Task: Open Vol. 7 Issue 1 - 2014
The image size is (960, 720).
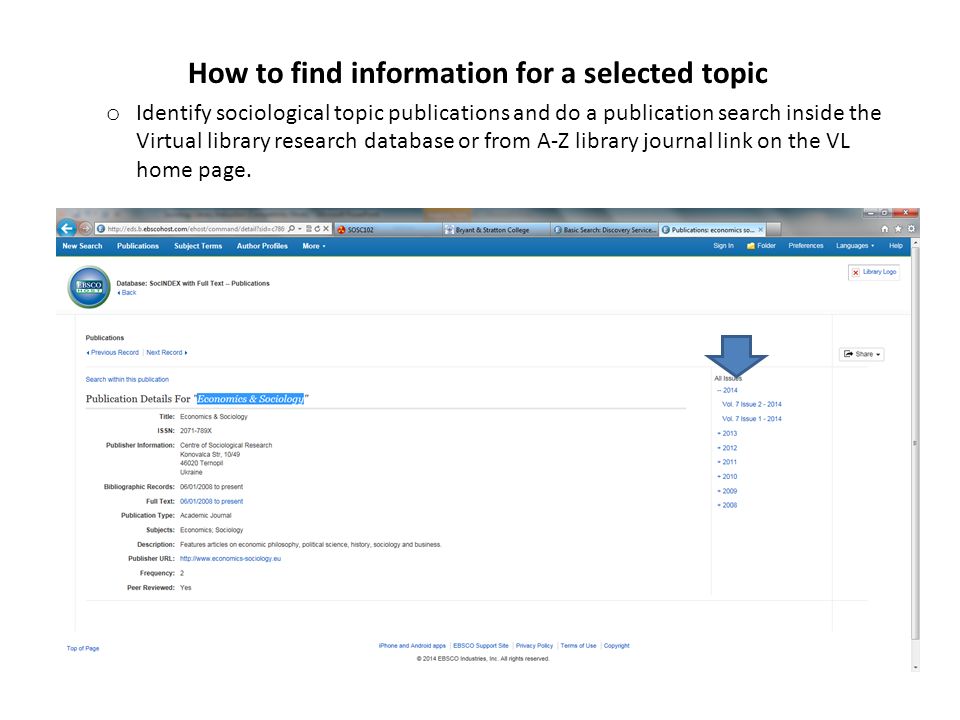Action: tap(752, 419)
